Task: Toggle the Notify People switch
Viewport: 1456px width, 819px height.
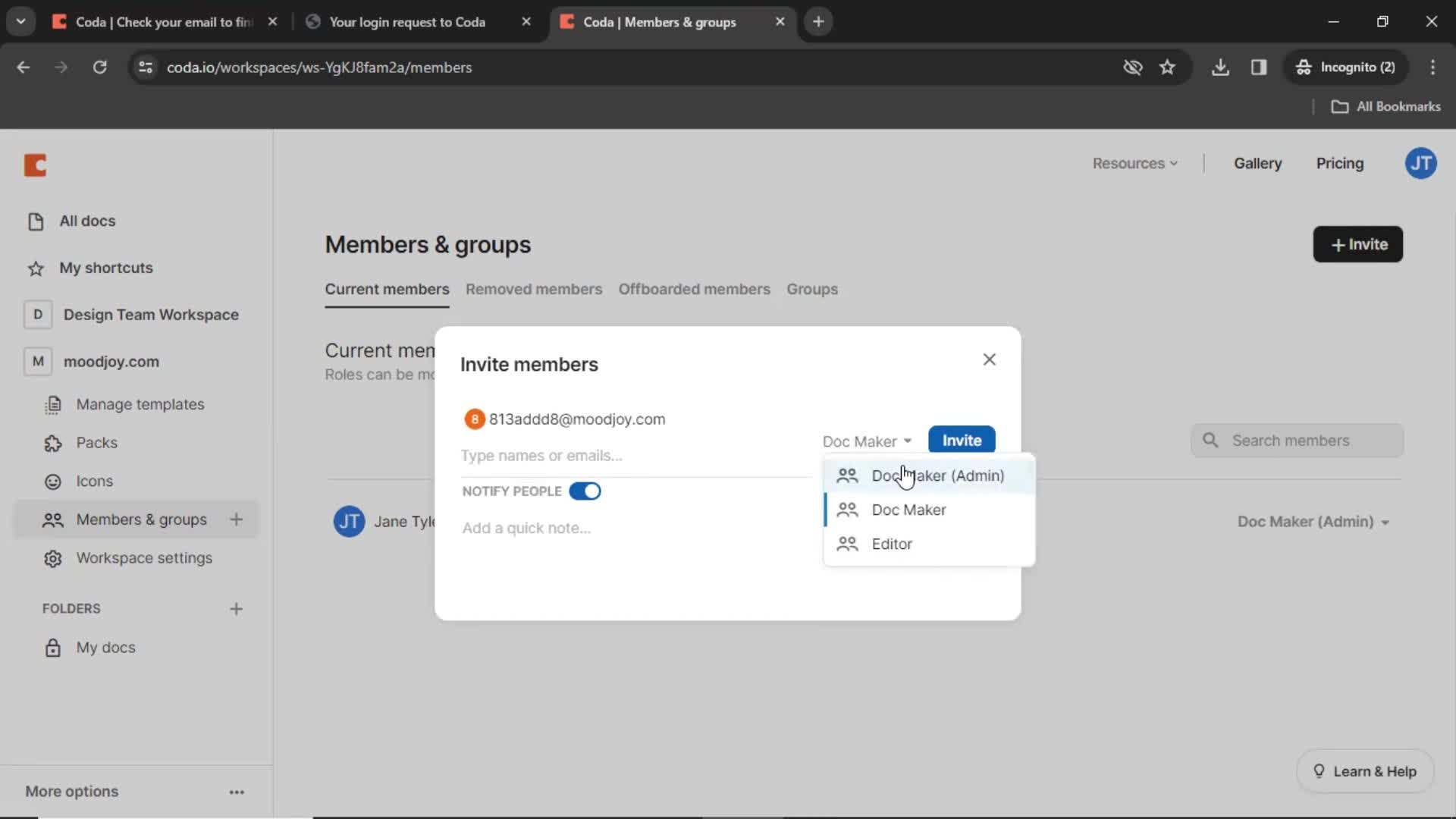Action: pyautogui.click(x=585, y=491)
